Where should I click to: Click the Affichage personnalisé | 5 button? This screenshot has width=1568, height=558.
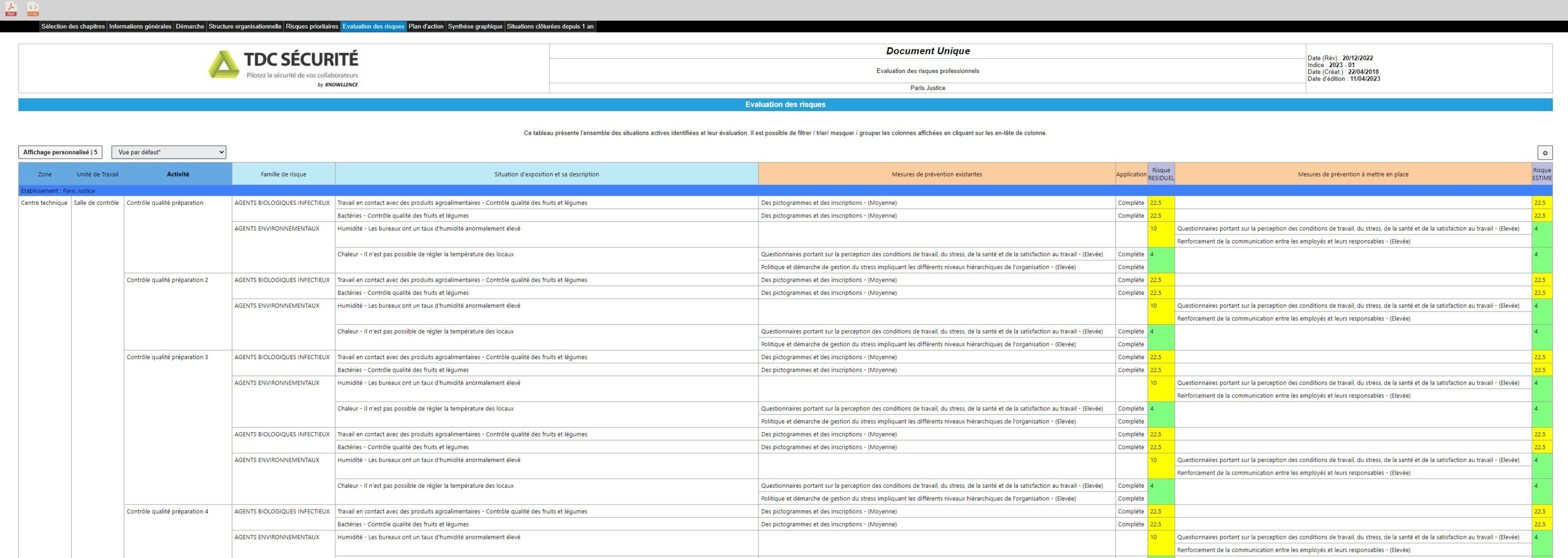(x=60, y=152)
